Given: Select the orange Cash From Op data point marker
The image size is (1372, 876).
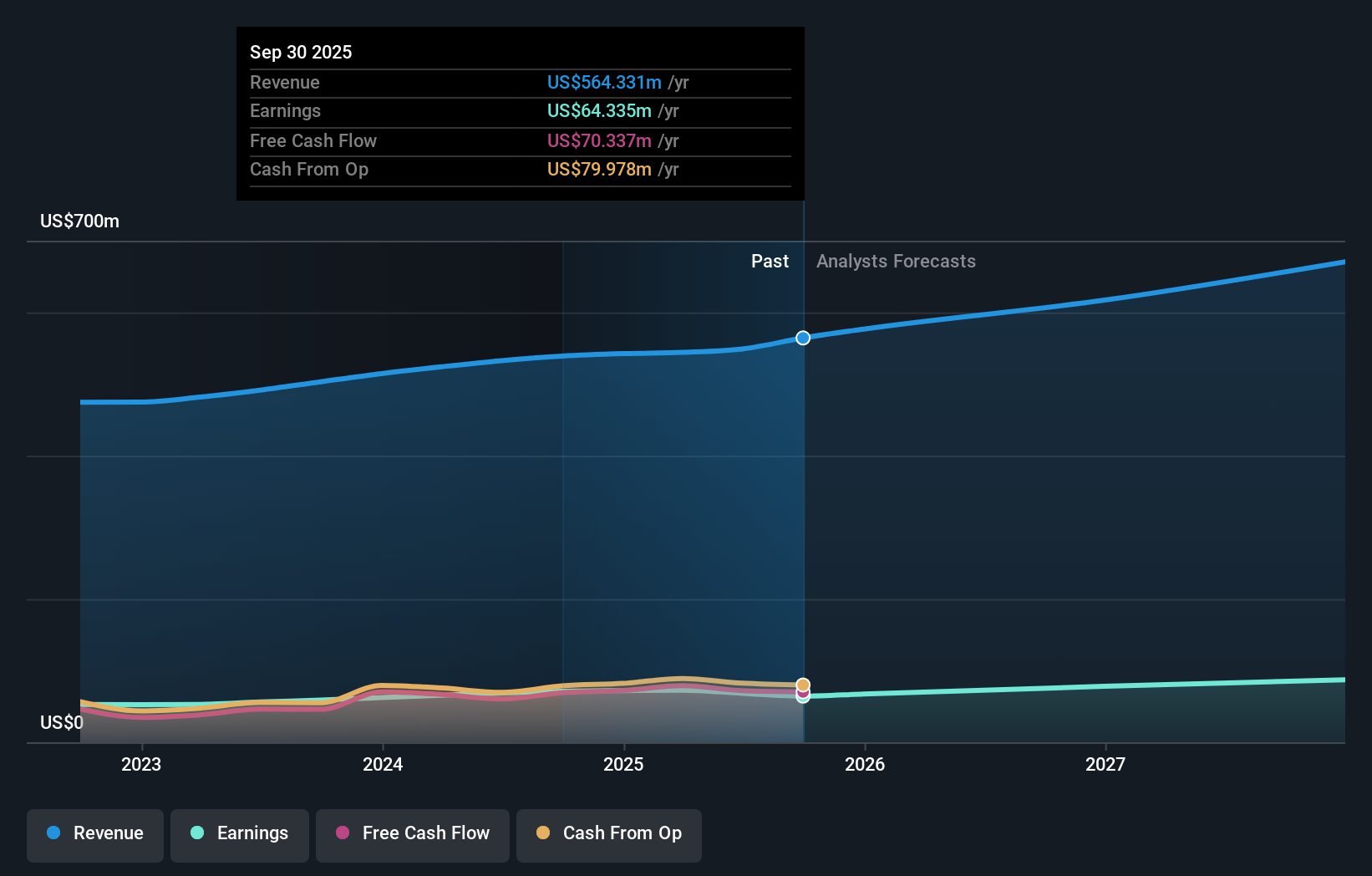Looking at the screenshot, I should point(802,683).
